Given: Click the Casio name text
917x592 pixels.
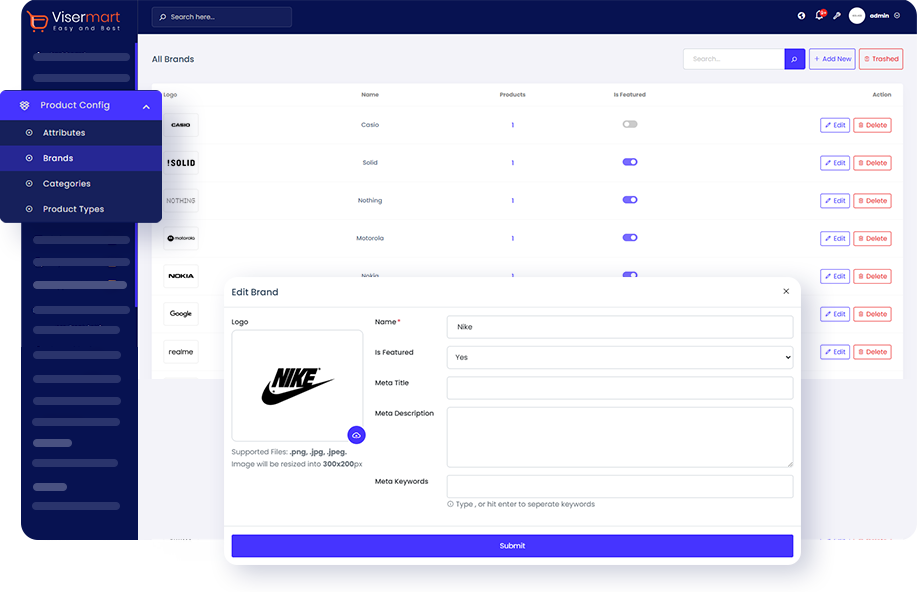Looking at the screenshot, I should (370, 125).
